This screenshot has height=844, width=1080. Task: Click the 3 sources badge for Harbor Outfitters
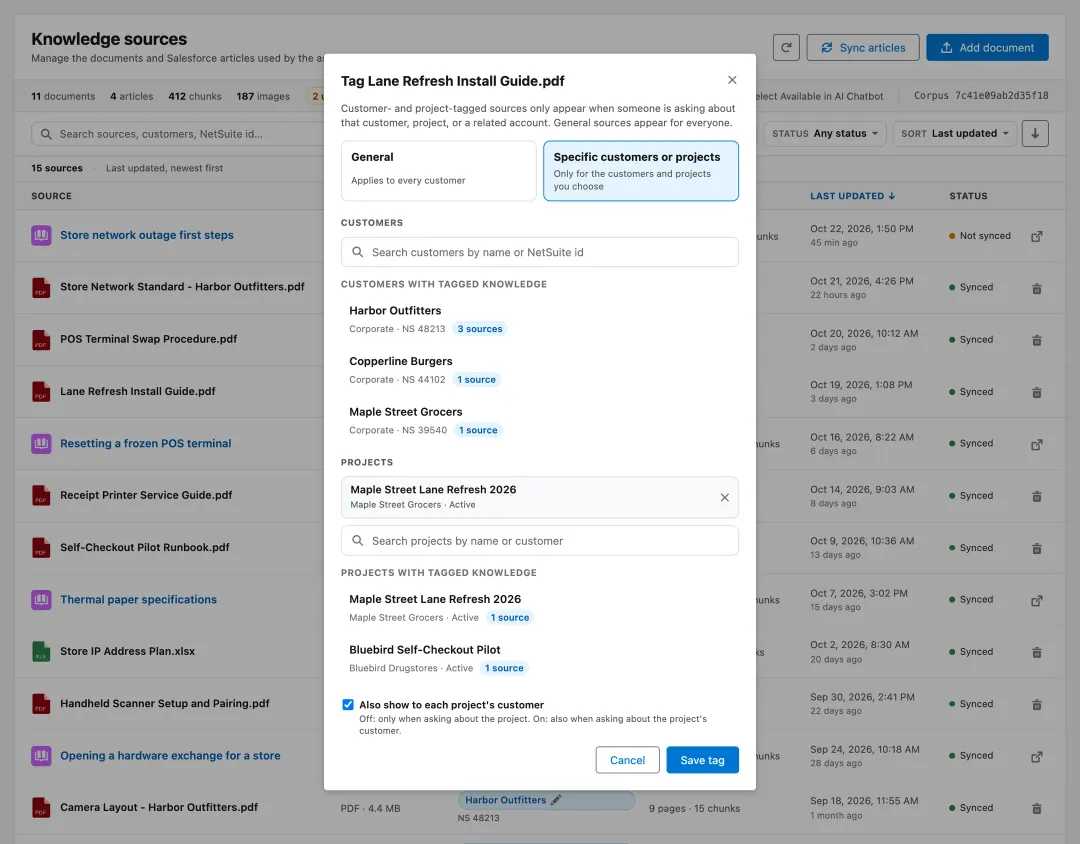point(479,329)
